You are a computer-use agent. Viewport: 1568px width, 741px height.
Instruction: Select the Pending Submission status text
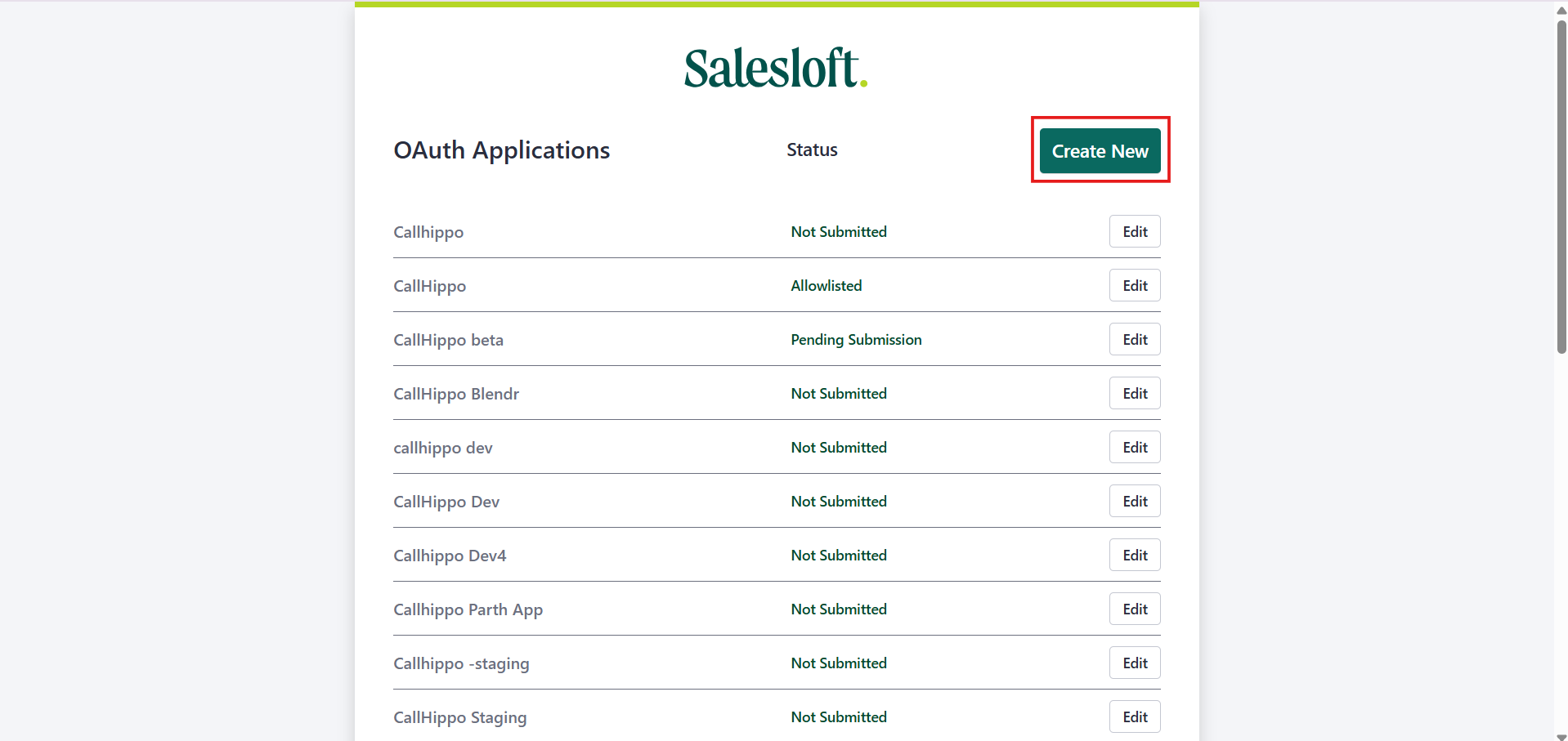[x=856, y=339]
